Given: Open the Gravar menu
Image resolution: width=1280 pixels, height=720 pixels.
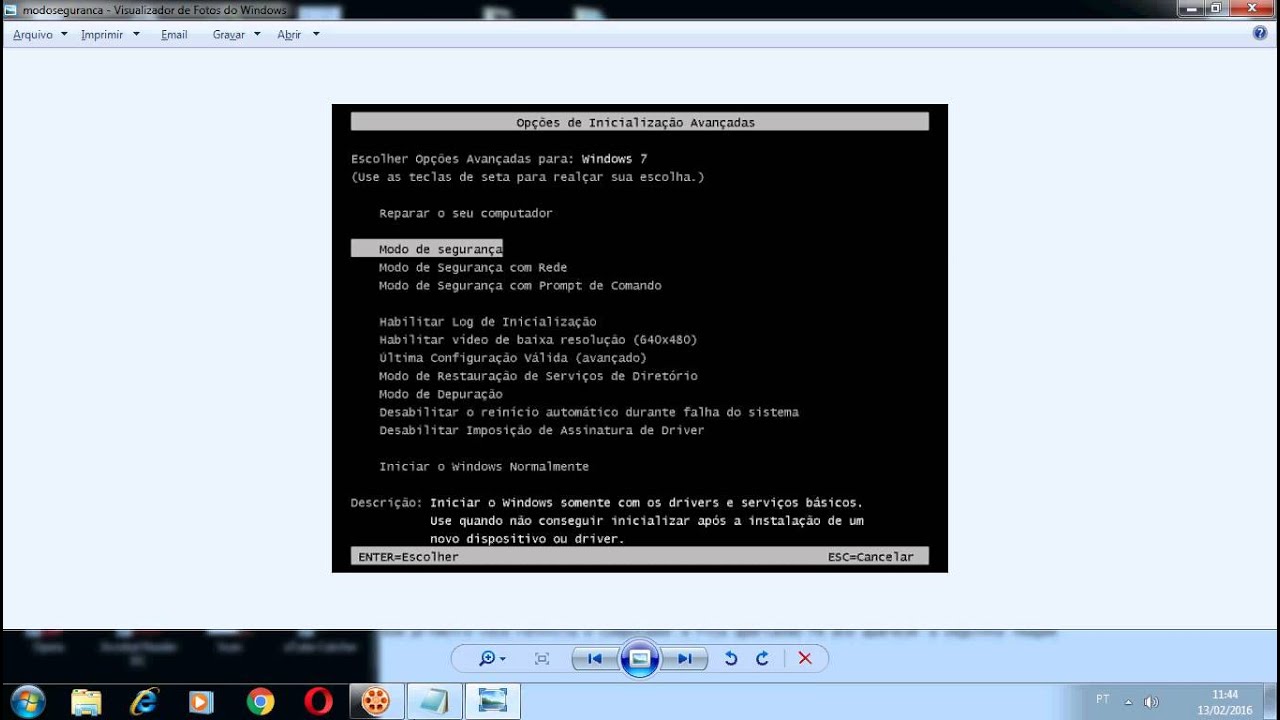Looking at the screenshot, I should tap(229, 34).
